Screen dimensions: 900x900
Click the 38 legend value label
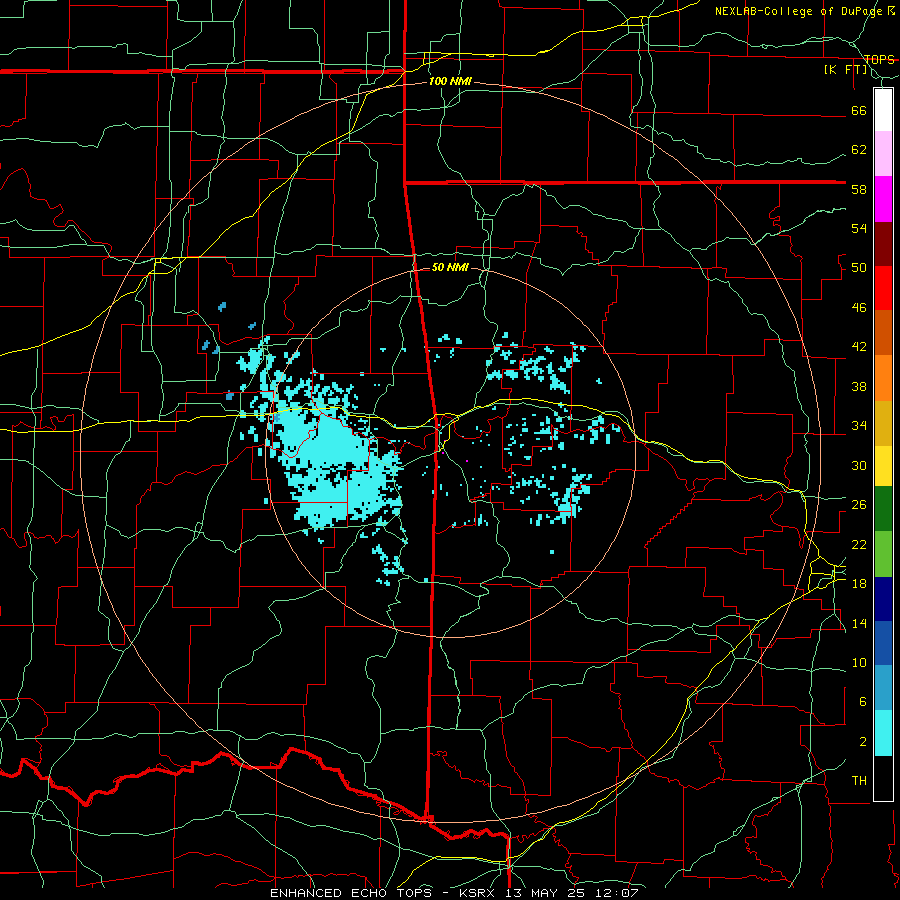(859, 386)
